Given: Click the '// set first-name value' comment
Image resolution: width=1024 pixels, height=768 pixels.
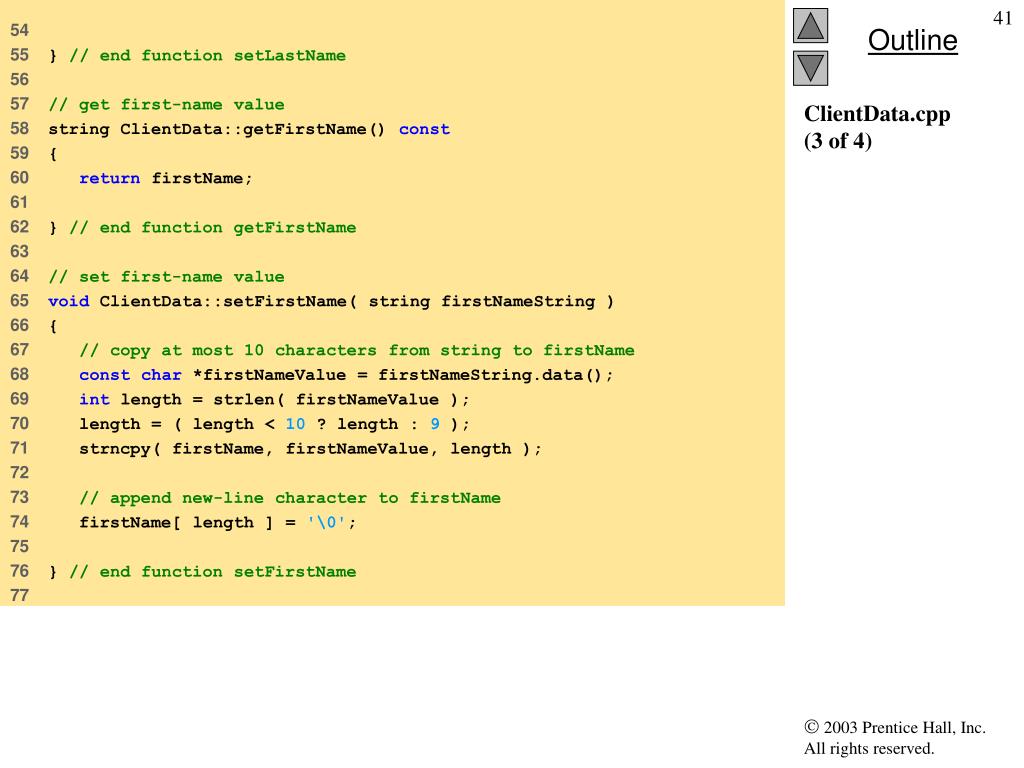Looking at the screenshot, I should (x=167, y=277).
